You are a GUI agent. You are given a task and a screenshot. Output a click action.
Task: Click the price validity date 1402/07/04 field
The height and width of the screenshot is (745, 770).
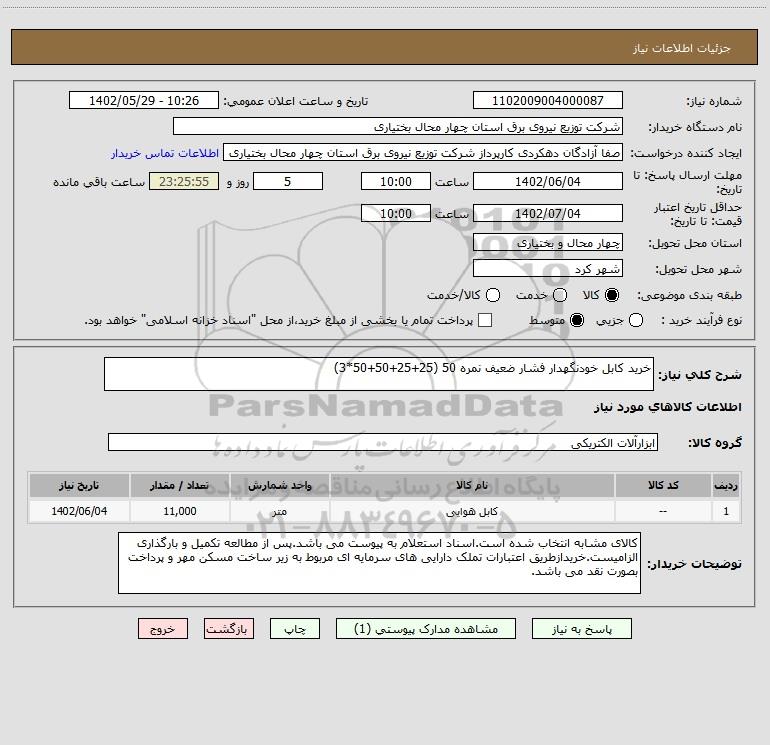pyautogui.click(x=548, y=213)
